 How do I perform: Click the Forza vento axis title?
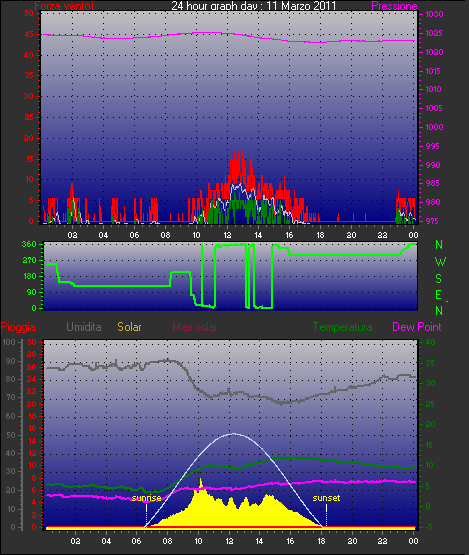[x=64, y=6]
